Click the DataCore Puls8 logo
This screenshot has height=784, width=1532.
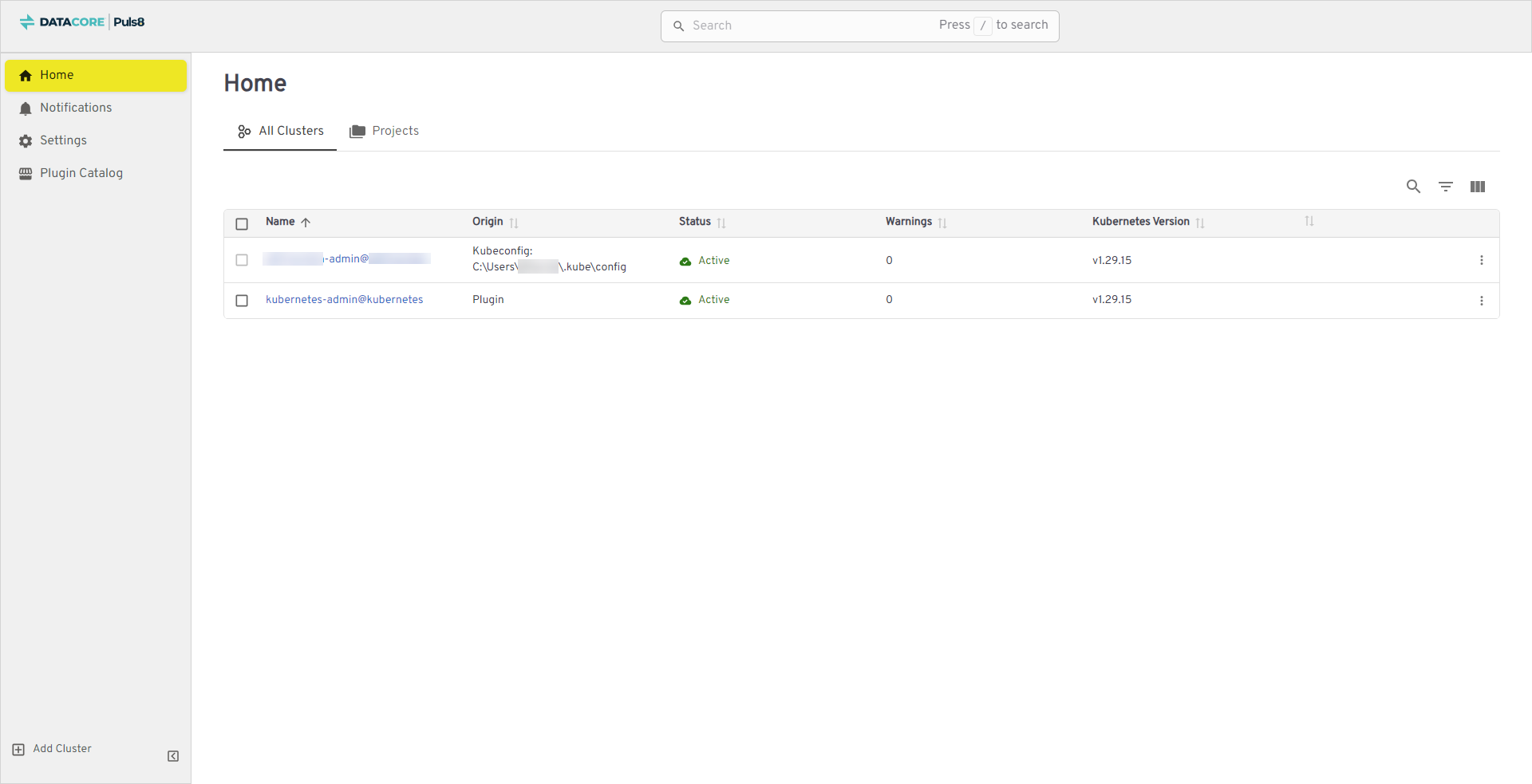(x=82, y=22)
